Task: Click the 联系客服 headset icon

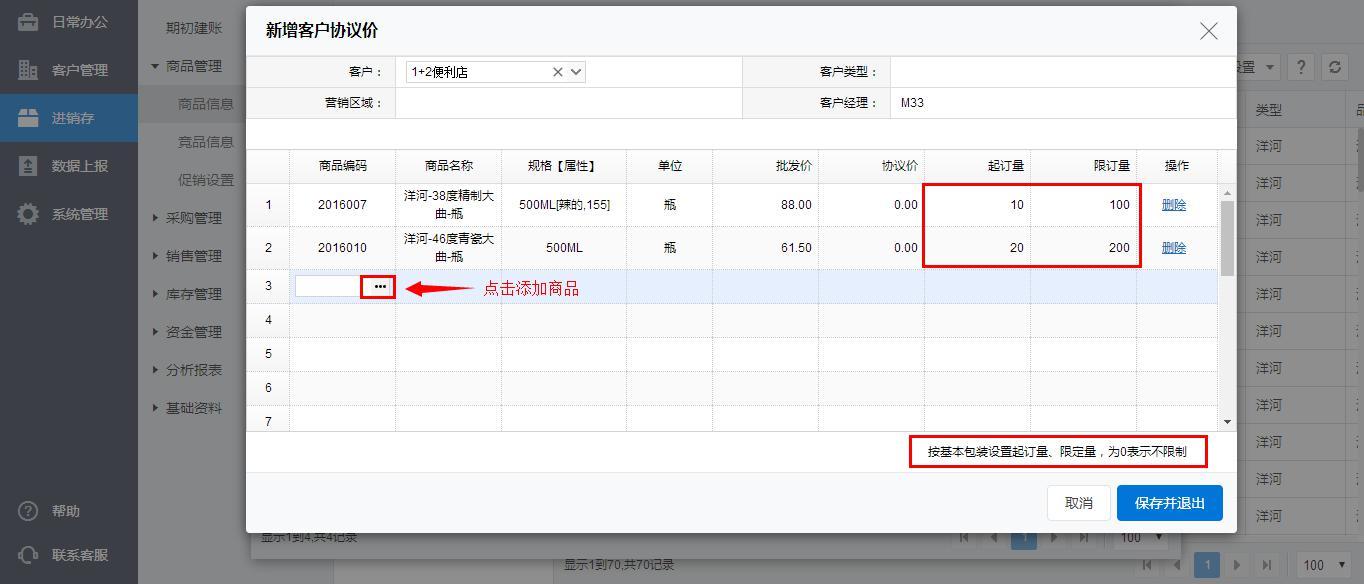Action: (x=28, y=555)
